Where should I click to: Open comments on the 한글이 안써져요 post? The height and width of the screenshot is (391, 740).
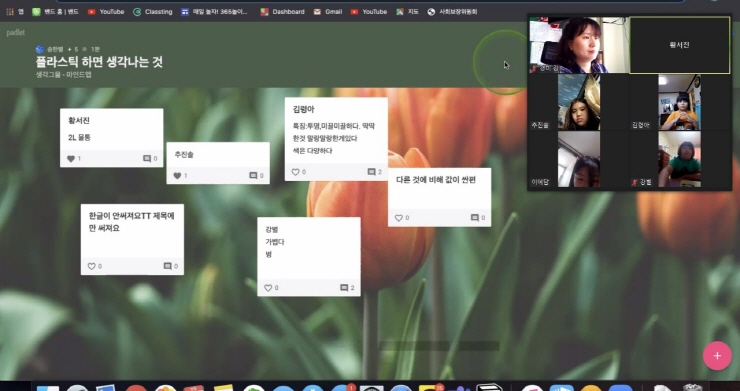point(171,266)
